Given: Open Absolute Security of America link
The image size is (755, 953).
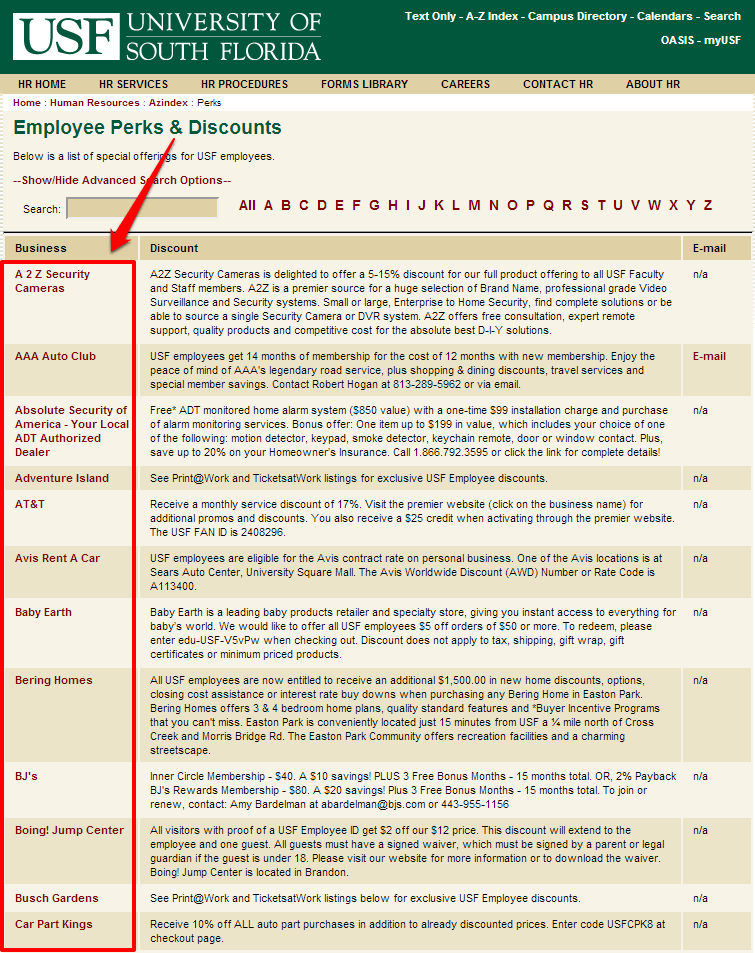Looking at the screenshot, I should pos(72,432).
